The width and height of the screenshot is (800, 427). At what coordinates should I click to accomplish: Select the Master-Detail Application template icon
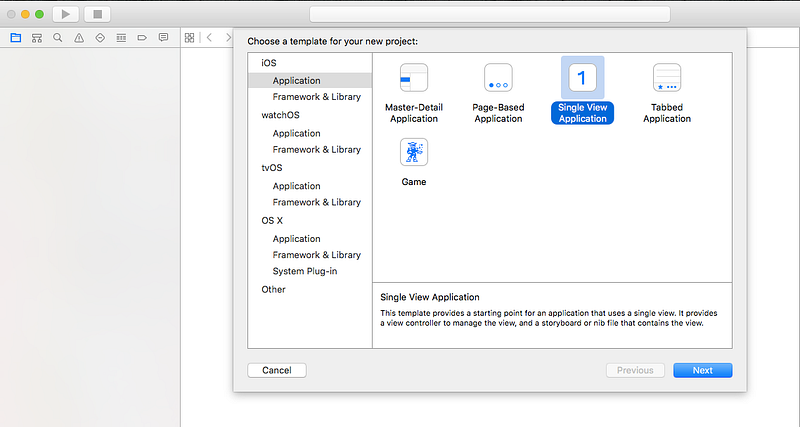pyautogui.click(x=414, y=78)
